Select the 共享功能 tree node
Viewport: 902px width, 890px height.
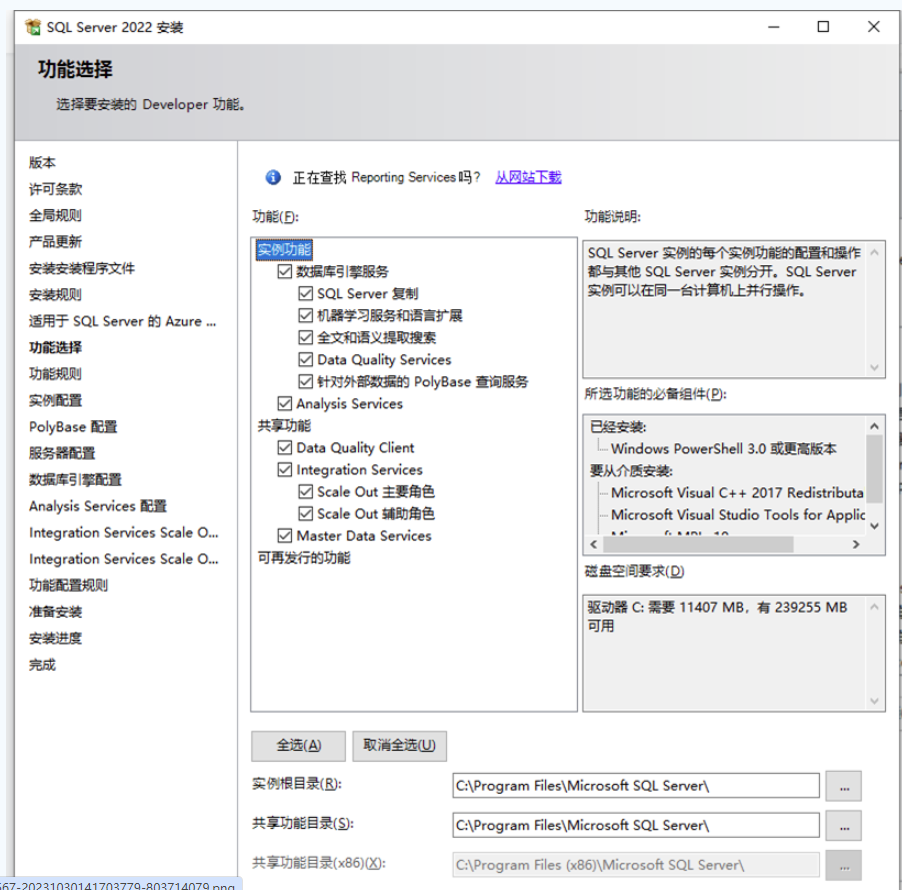pos(284,426)
